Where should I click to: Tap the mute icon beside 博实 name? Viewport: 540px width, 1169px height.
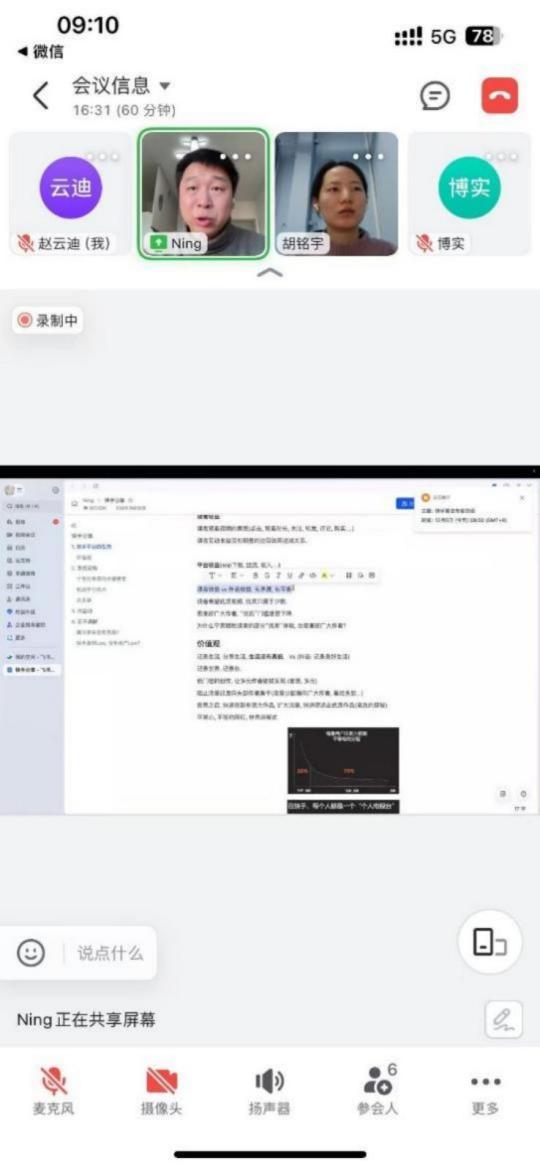pos(424,243)
